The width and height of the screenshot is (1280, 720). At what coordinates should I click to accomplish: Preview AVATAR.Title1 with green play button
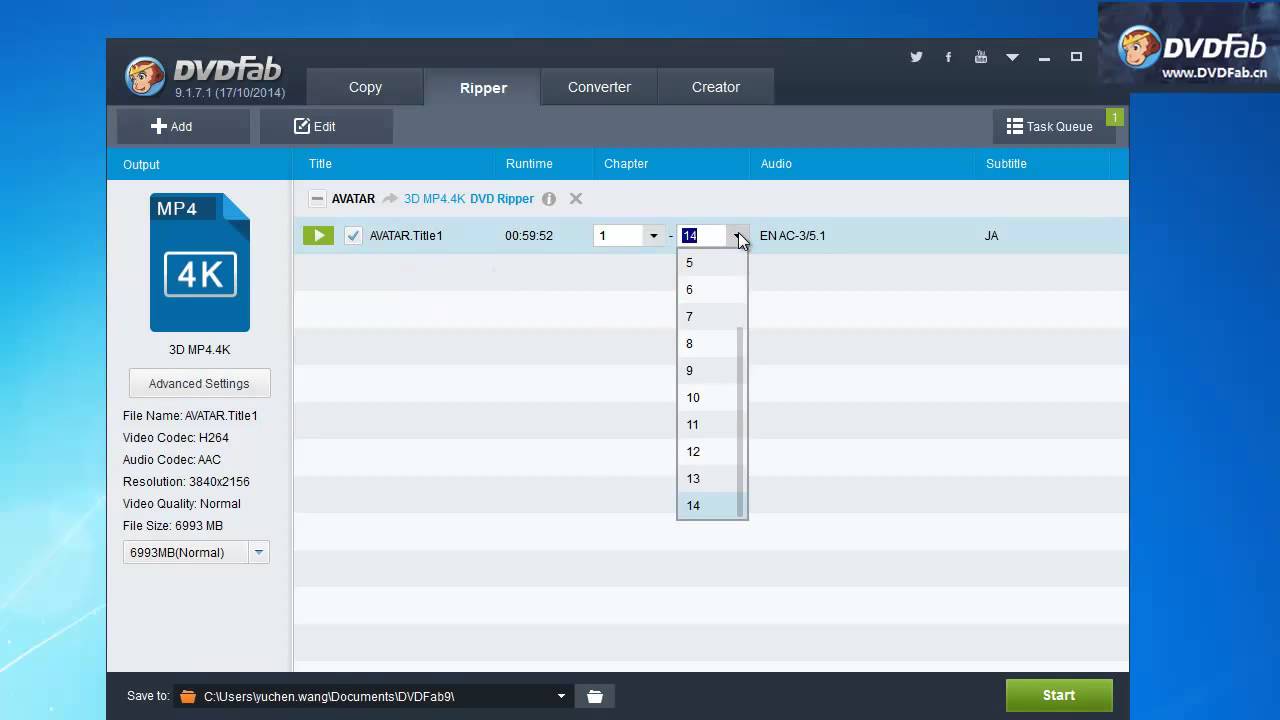(x=318, y=236)
